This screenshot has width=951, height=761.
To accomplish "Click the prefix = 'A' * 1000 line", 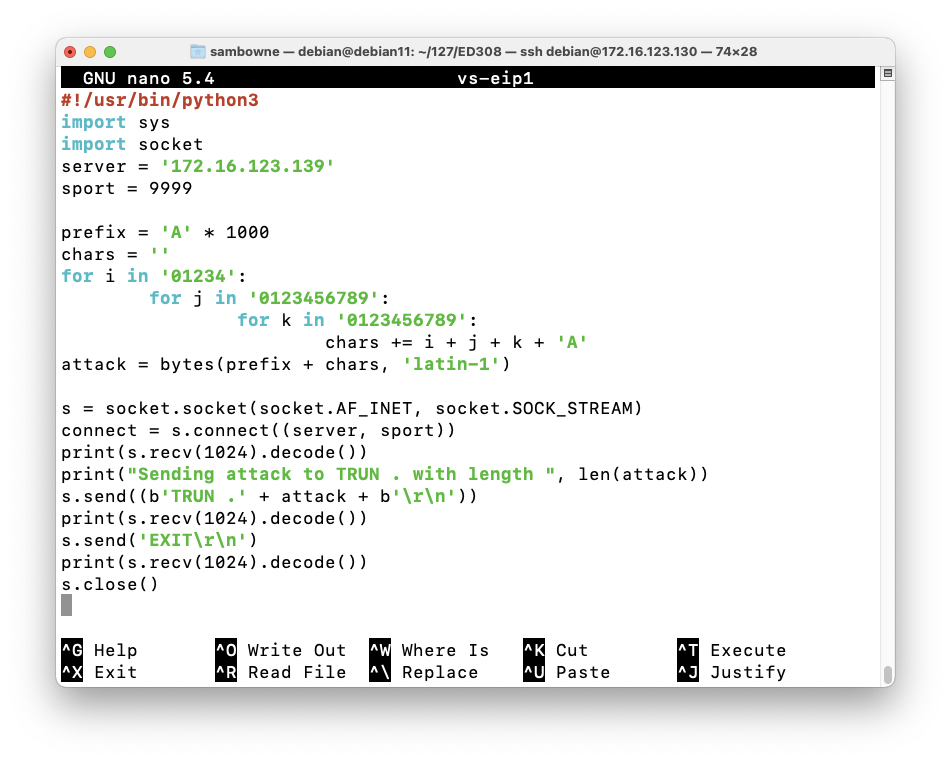I will click(165, 232).
